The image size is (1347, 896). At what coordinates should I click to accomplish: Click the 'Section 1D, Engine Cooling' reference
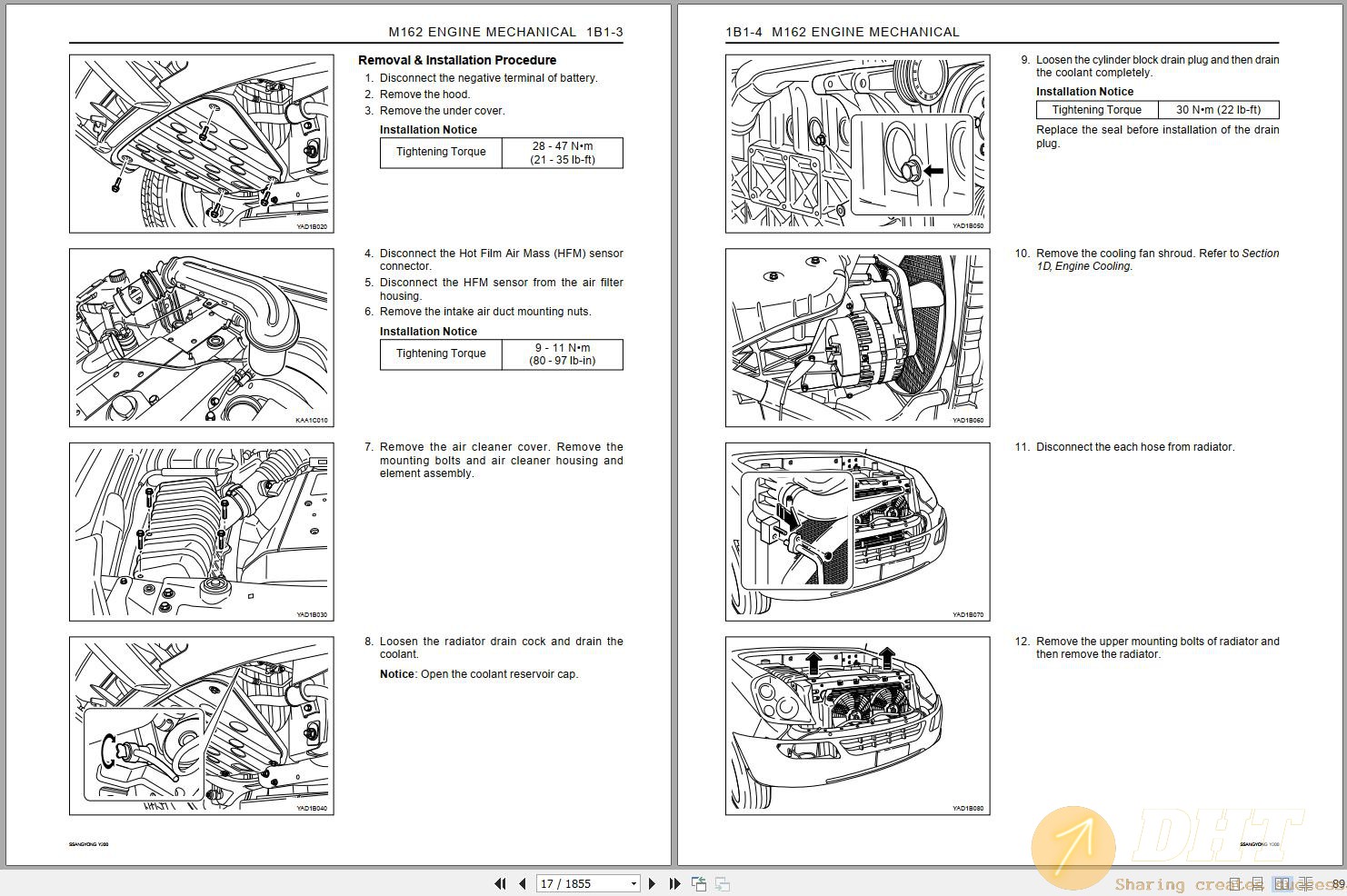(x=1158, y=260)
